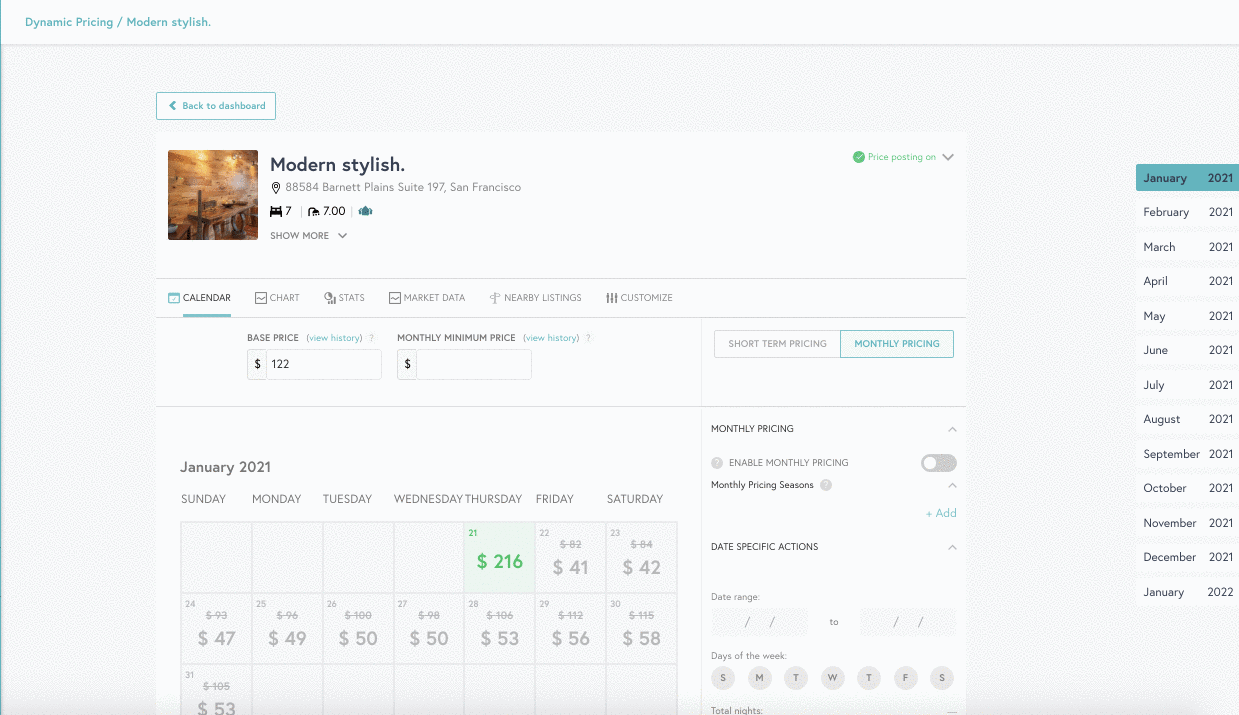Viewport: 1239px width, 715px height.
Task: Switch to the Stats tab
Action: (344, 298)
